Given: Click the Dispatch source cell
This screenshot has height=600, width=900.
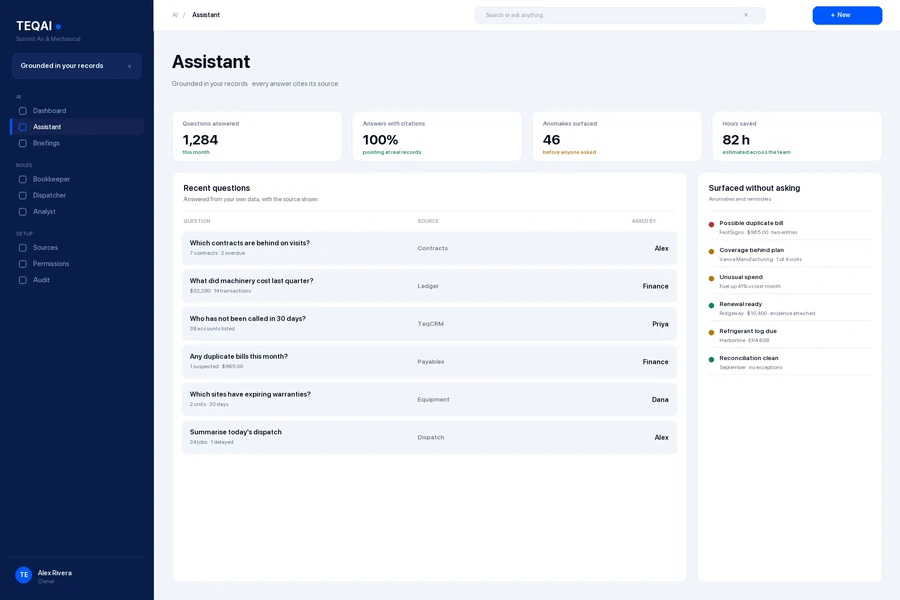Looking at the screenshot, I should pos(430,438).
